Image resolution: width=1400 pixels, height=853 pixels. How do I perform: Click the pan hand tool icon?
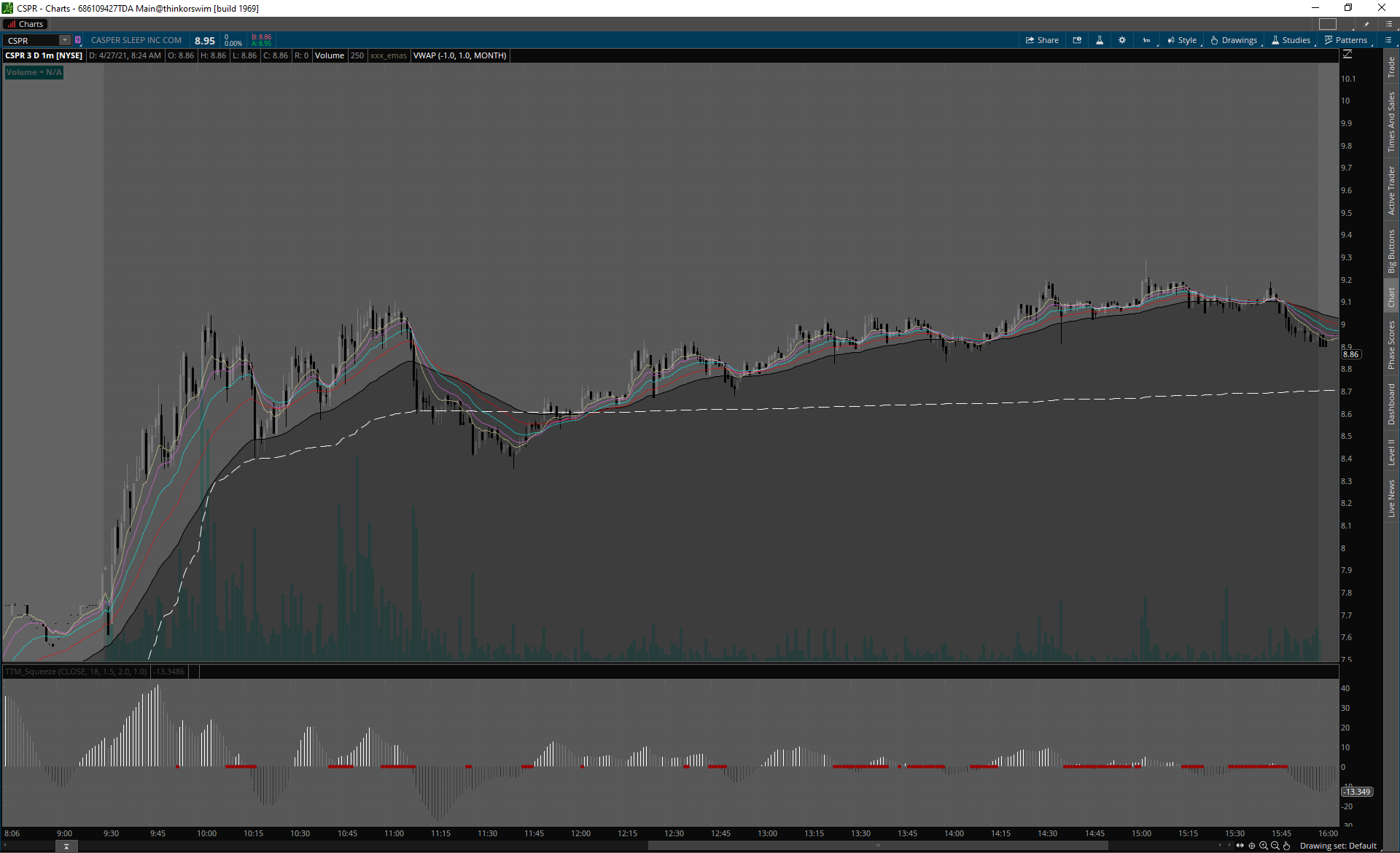(x=1287, y=846)
